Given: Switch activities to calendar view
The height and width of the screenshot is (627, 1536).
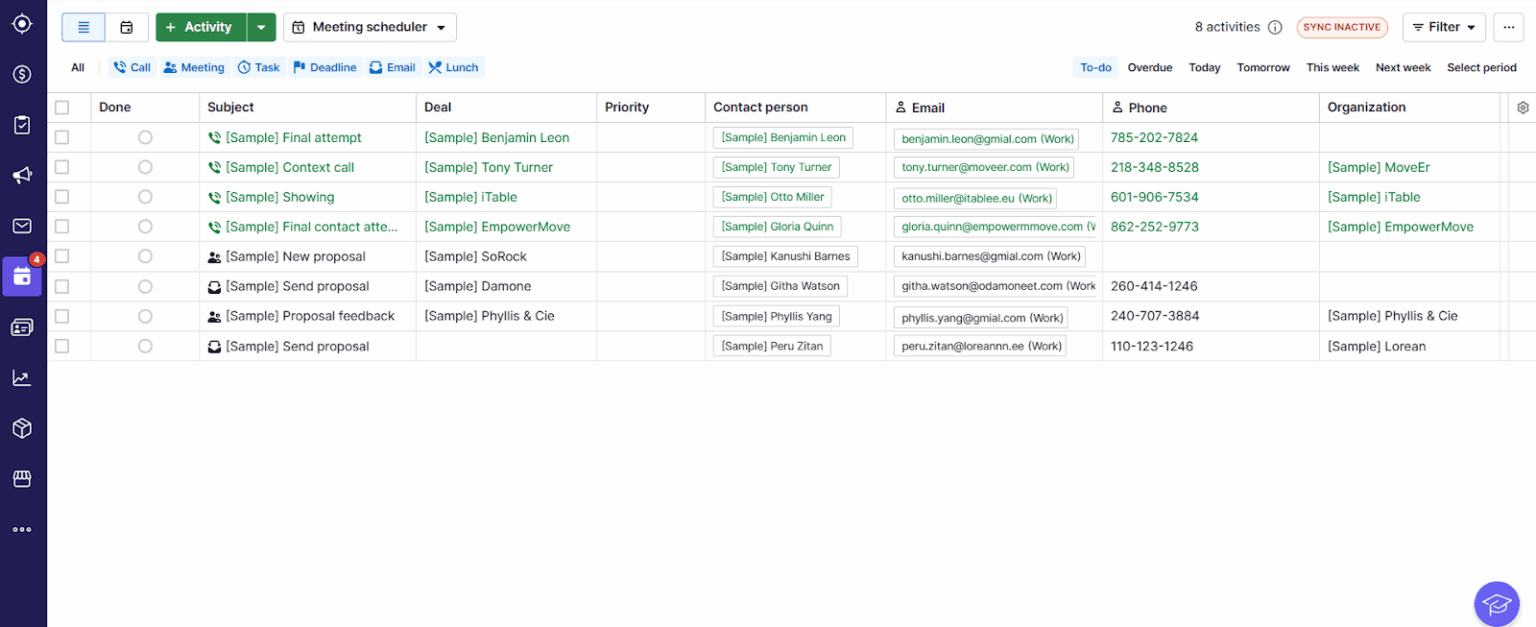Looking at the screenshot, I should 125,27.
